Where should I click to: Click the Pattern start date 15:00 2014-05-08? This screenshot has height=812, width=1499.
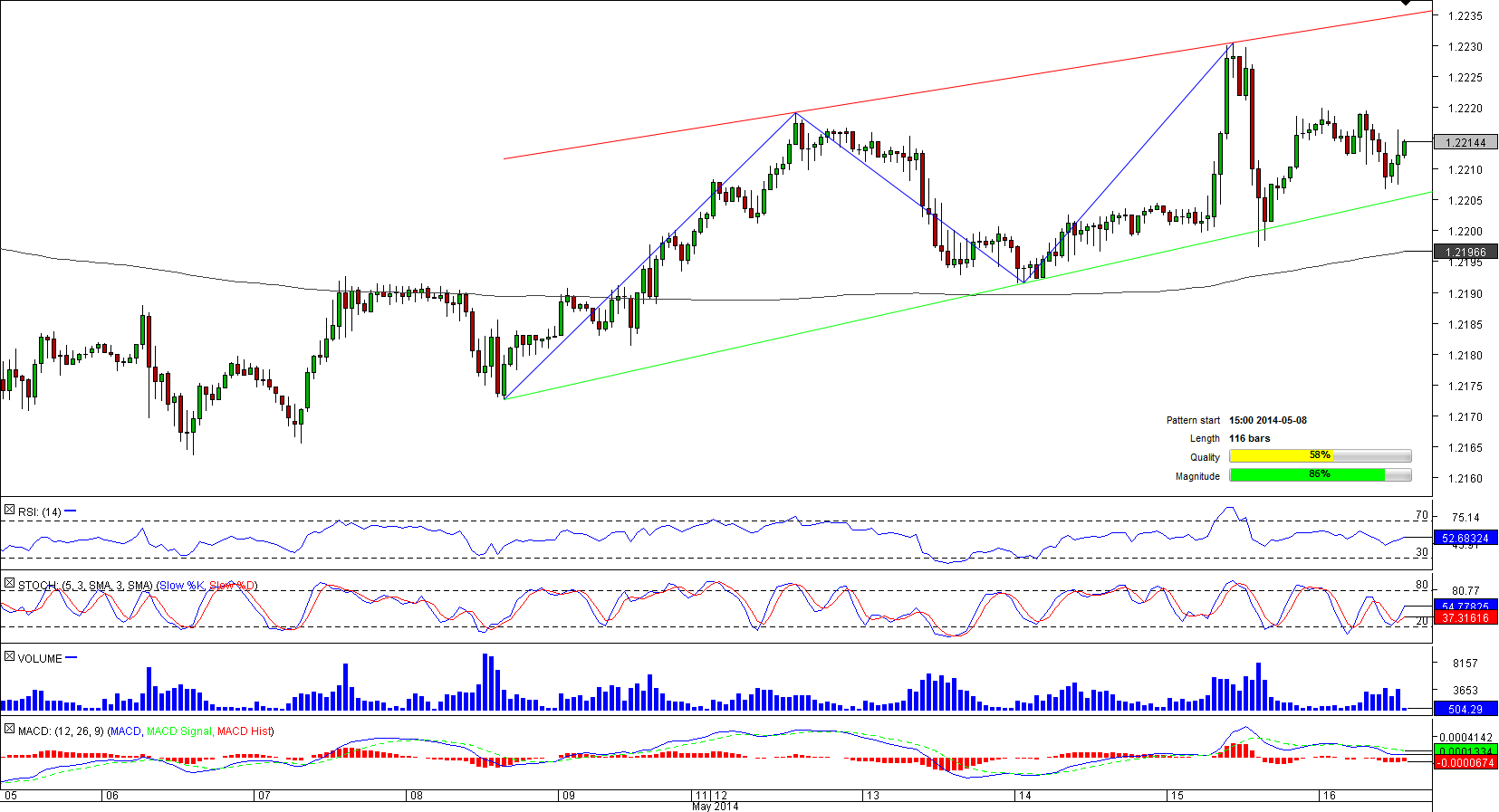(1267, 420)
